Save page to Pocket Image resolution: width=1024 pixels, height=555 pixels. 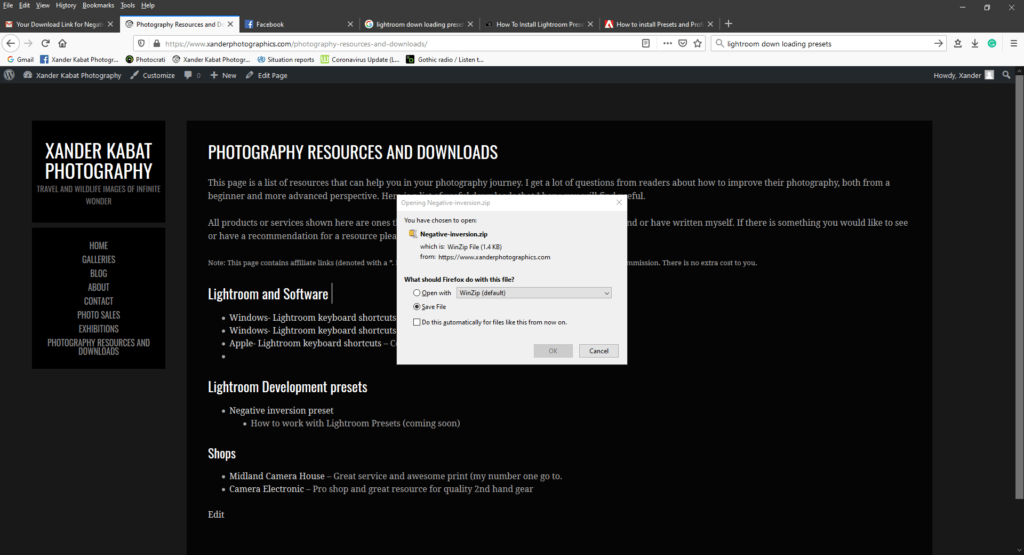pos(682,43)
